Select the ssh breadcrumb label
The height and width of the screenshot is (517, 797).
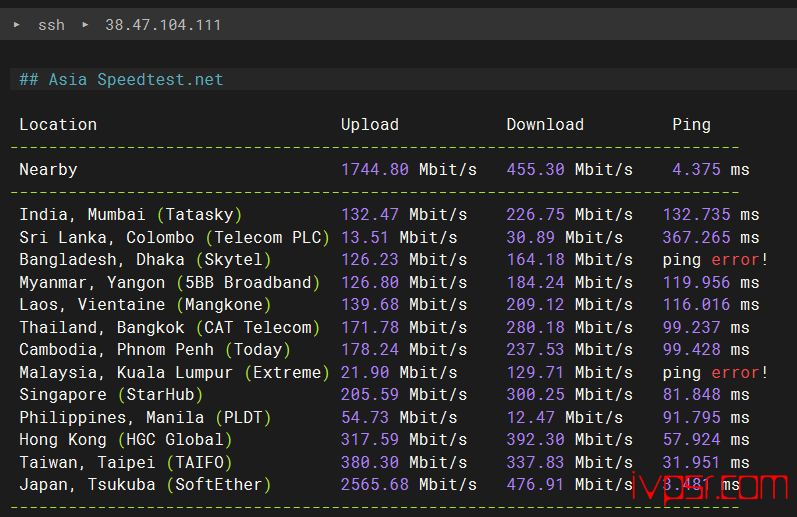[51, 25]
